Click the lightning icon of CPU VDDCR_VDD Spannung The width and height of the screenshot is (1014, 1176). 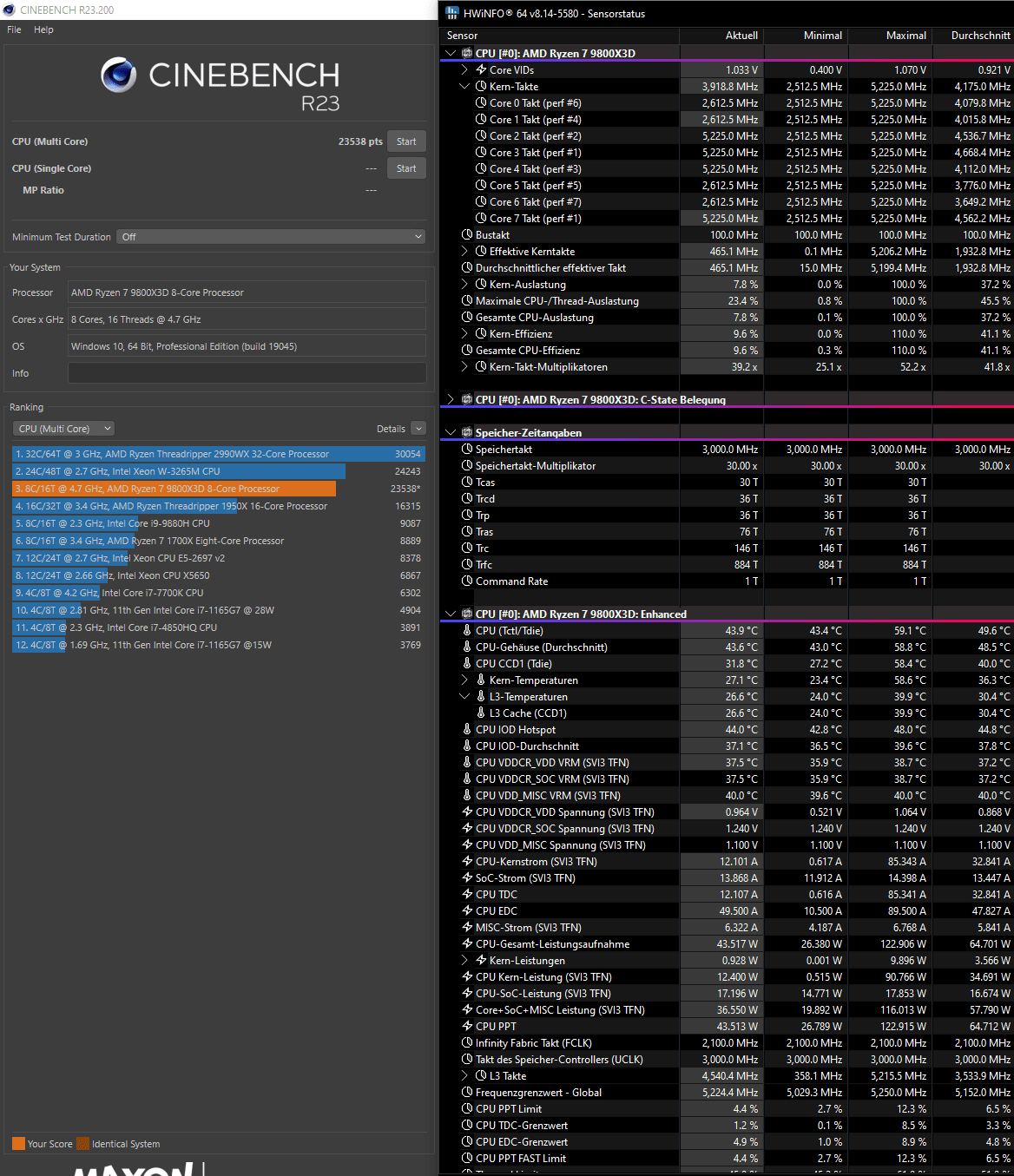[467, 811]
